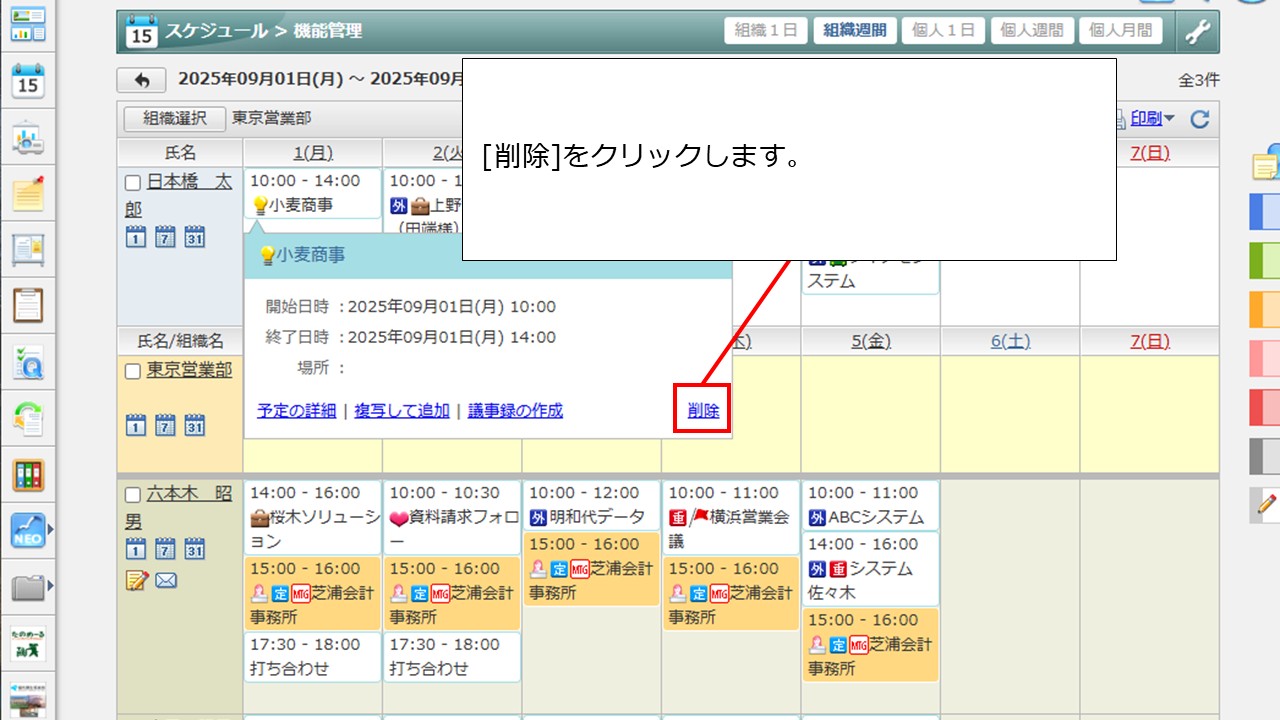Open the NEO chart icon in sidebar
Viewport: 1280px width, 720px height.
click(28, 530)
